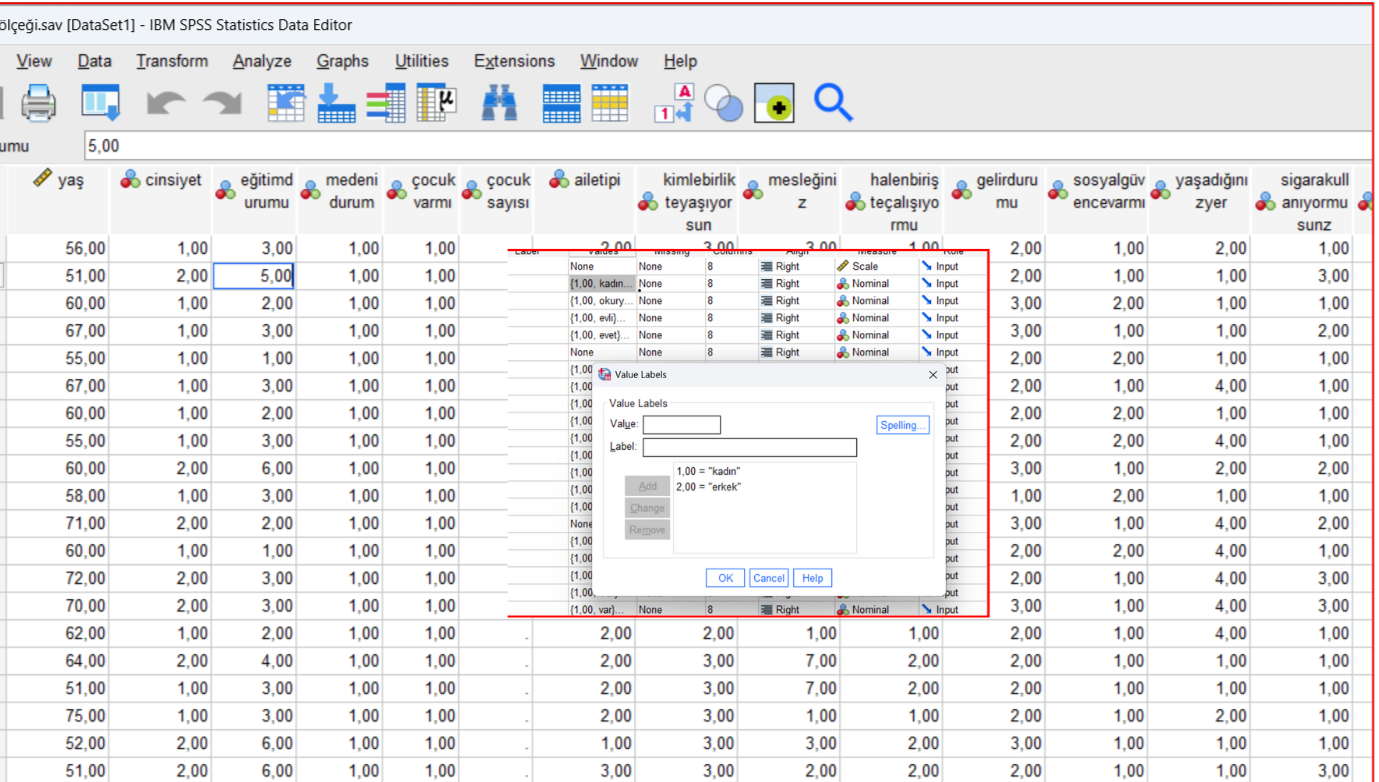Click the magnifying glass Search icon
The width and height of the screenshot is (1379, 782).
[832, 102]
